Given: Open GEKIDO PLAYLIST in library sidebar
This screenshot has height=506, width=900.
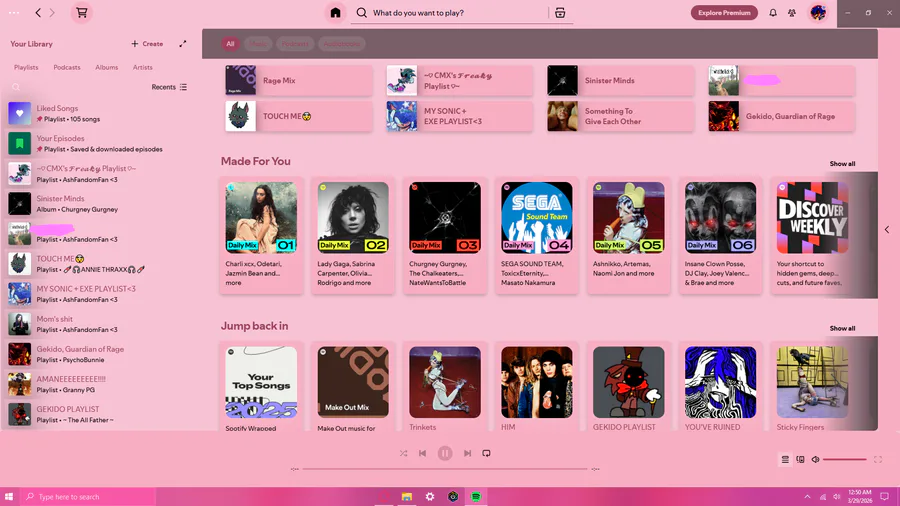Looking at the screenshot, I should pos(100,414).
